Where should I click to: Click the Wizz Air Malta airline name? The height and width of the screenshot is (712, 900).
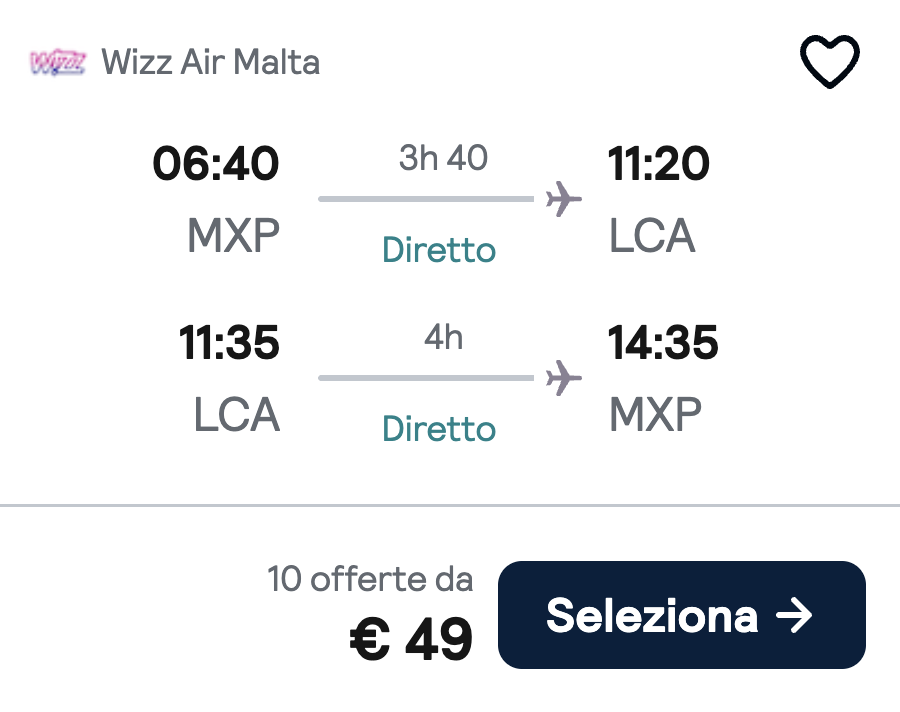211,62
